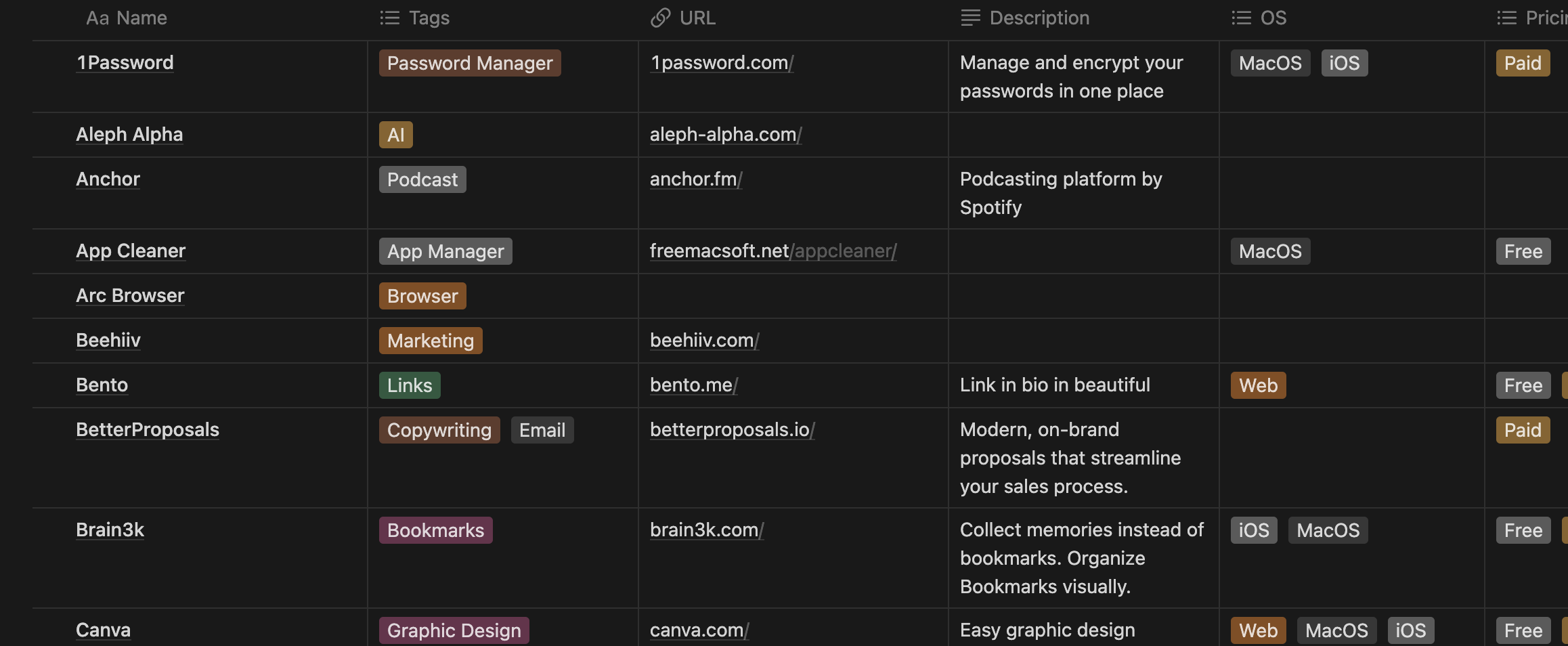This screenshot has width=1568, height=646.
Task: Open the Arc Browser entry
Action: pos(130,295)
